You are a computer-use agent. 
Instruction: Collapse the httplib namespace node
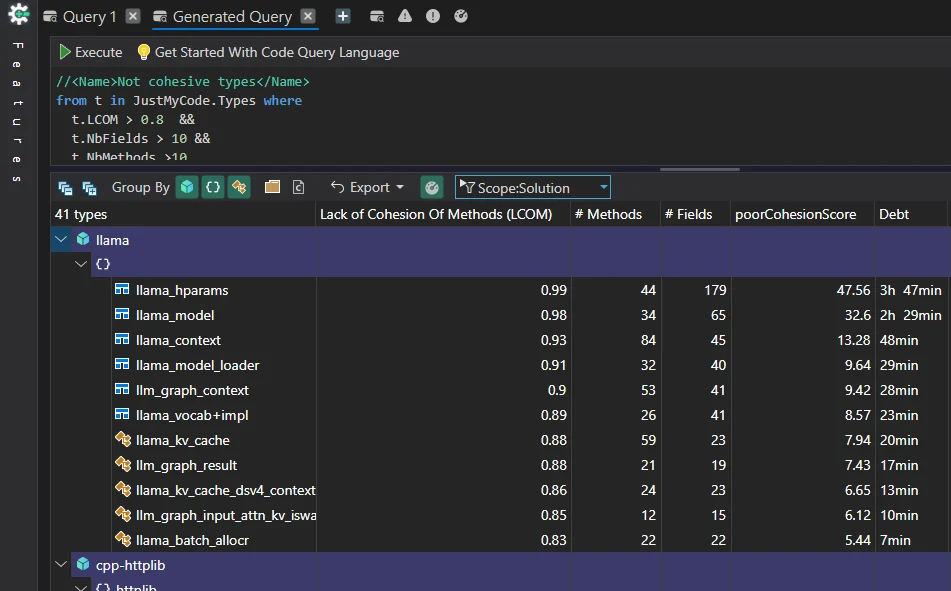click(81, 587)
